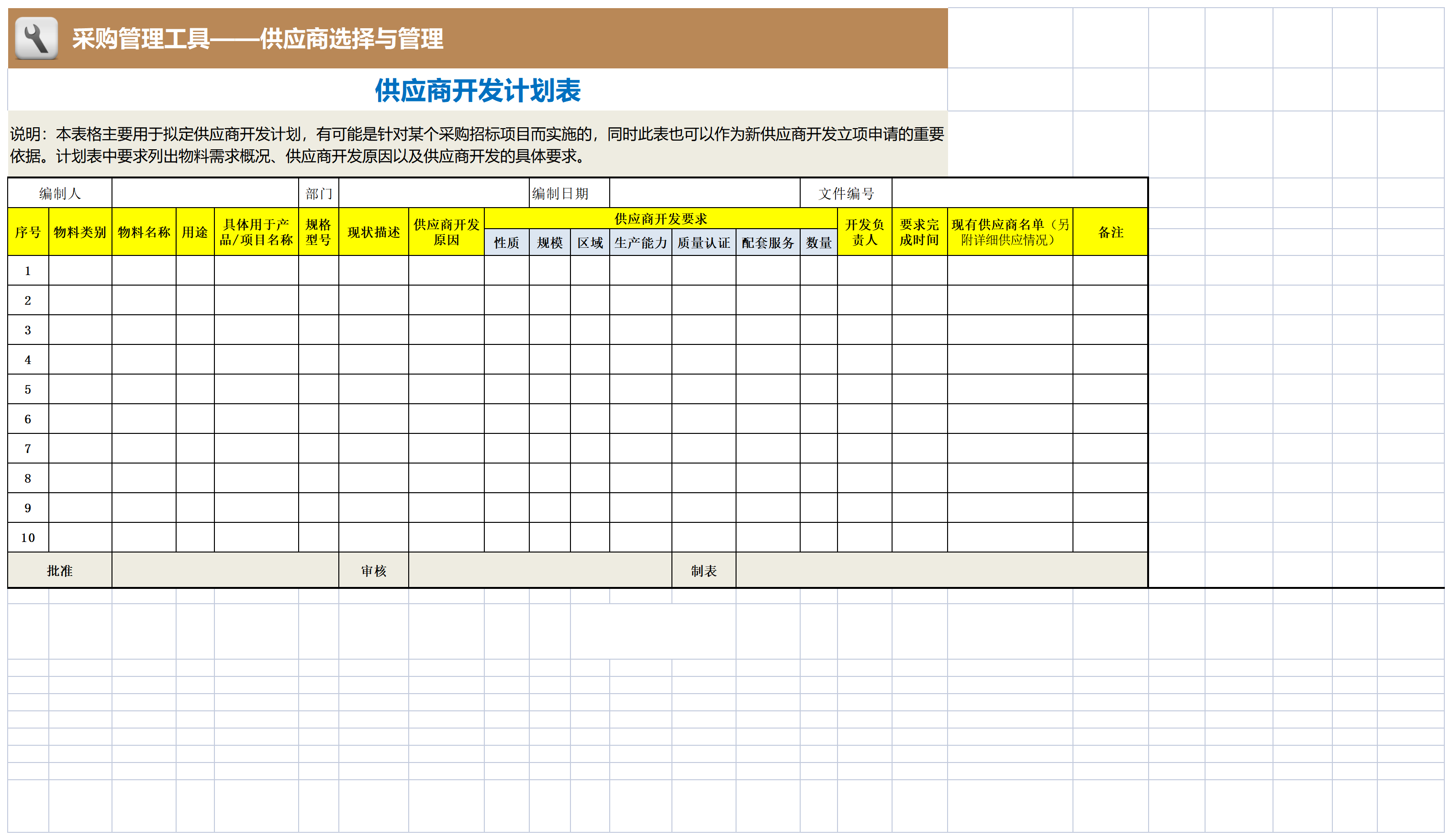Select the 制表 label cell
This screenshot has width=1452, height=840.
(x=704, y=571)
